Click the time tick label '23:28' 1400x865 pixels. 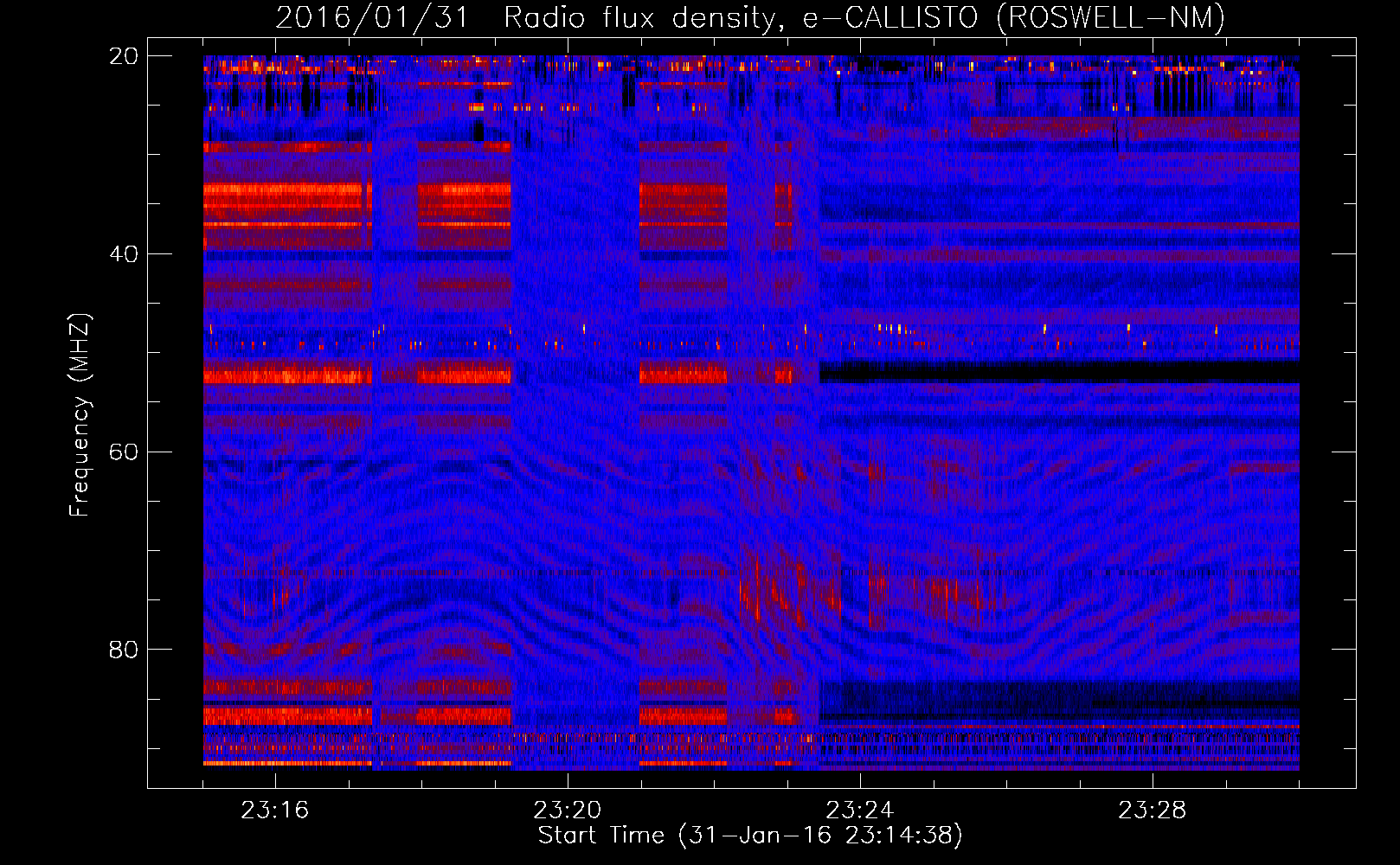click(x=1153, y=811)
